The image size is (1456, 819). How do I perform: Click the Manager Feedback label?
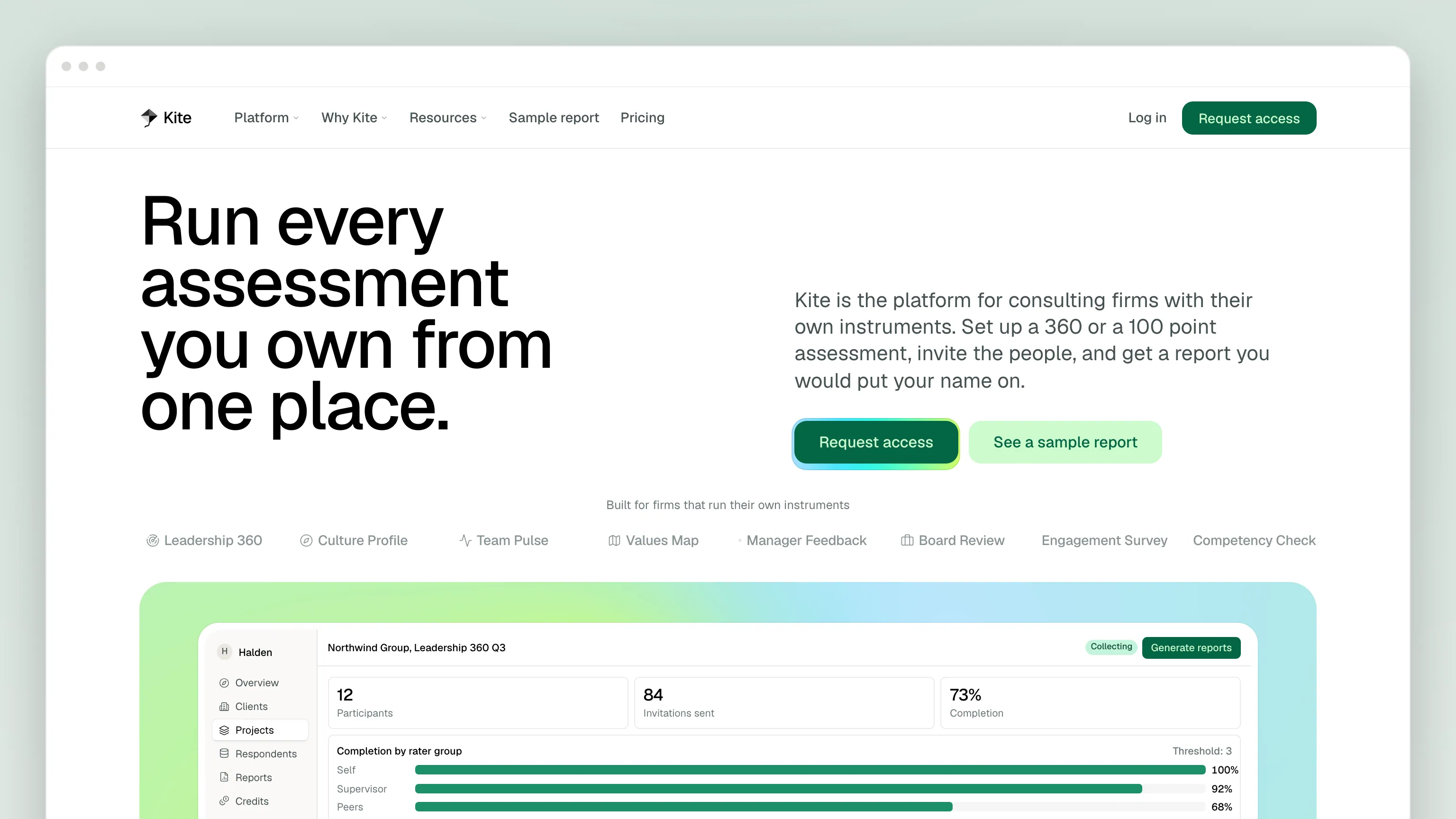coord(807,540)
